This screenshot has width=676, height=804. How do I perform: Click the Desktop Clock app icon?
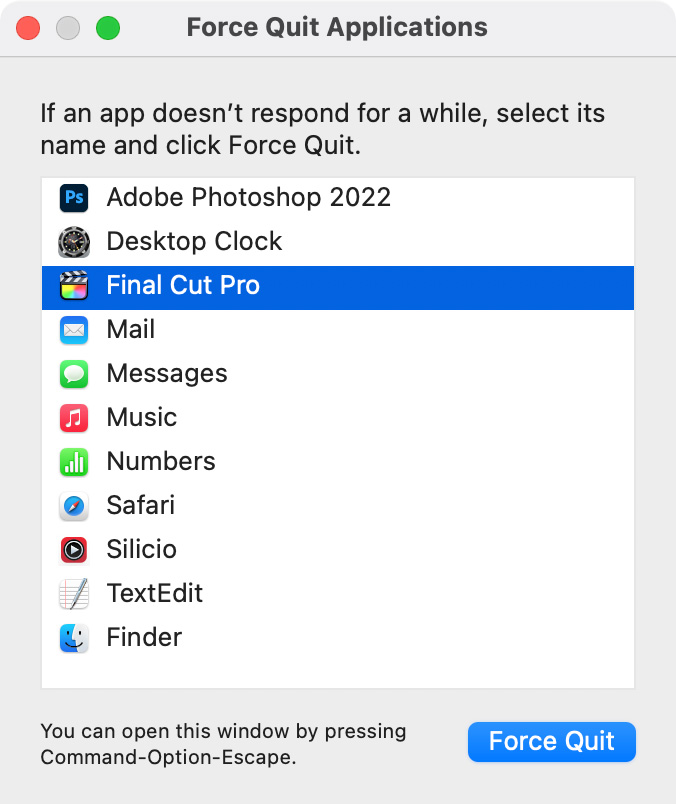point(74,242)
